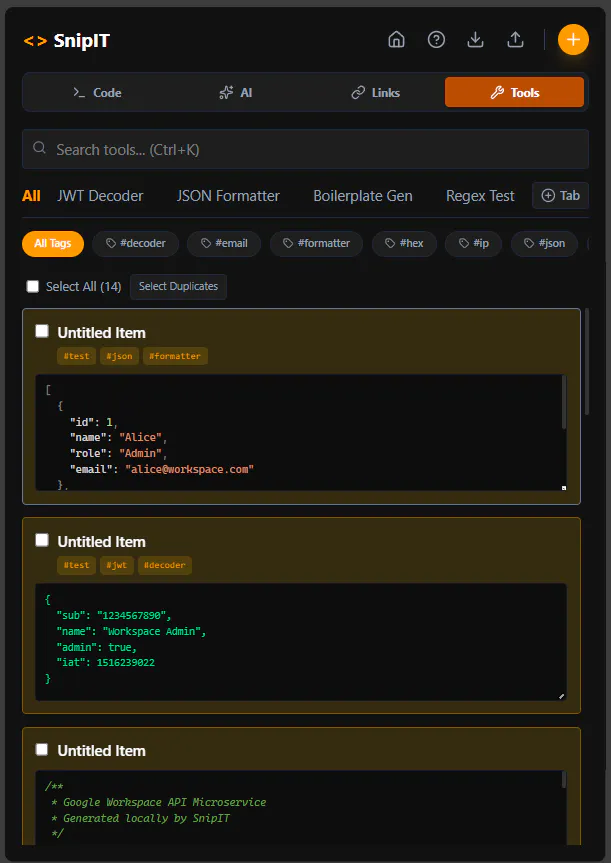Click #decoder tag on second item card
Image resolution: width=611 pixels, height=863 pixels.
coord(165,565)
